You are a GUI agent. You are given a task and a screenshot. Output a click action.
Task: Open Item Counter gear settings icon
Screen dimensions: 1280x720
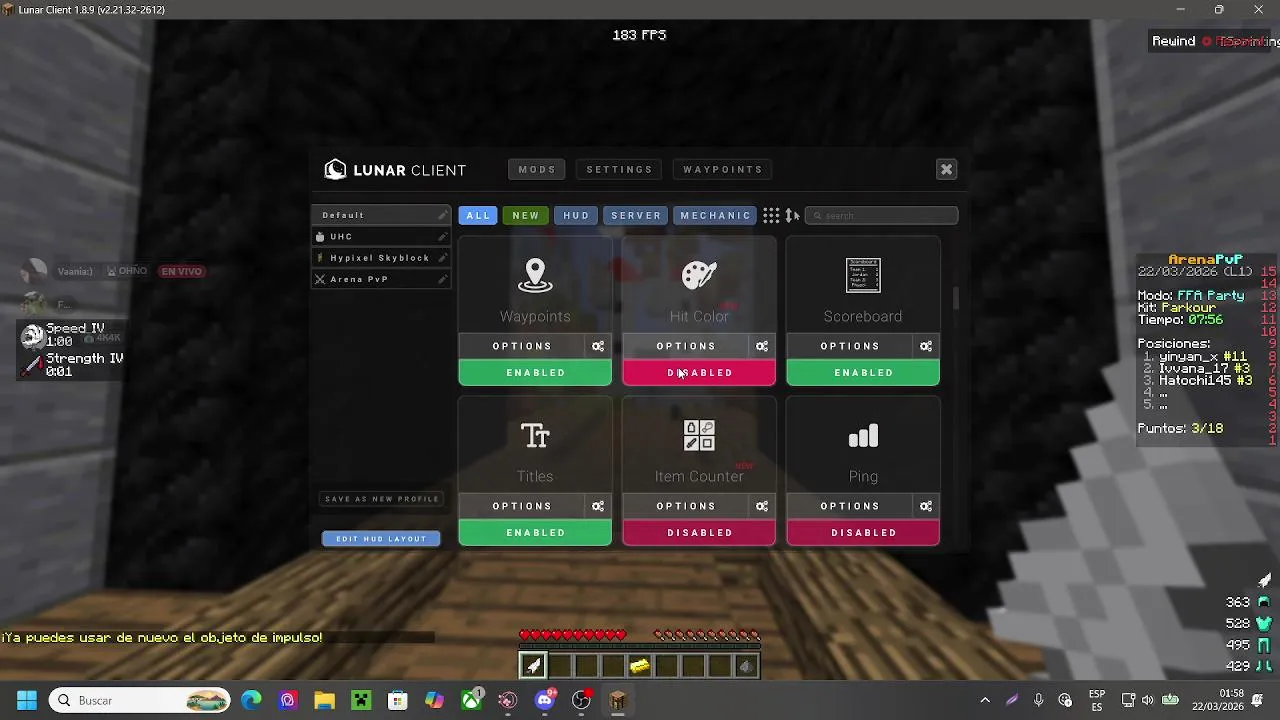(762, 506)
